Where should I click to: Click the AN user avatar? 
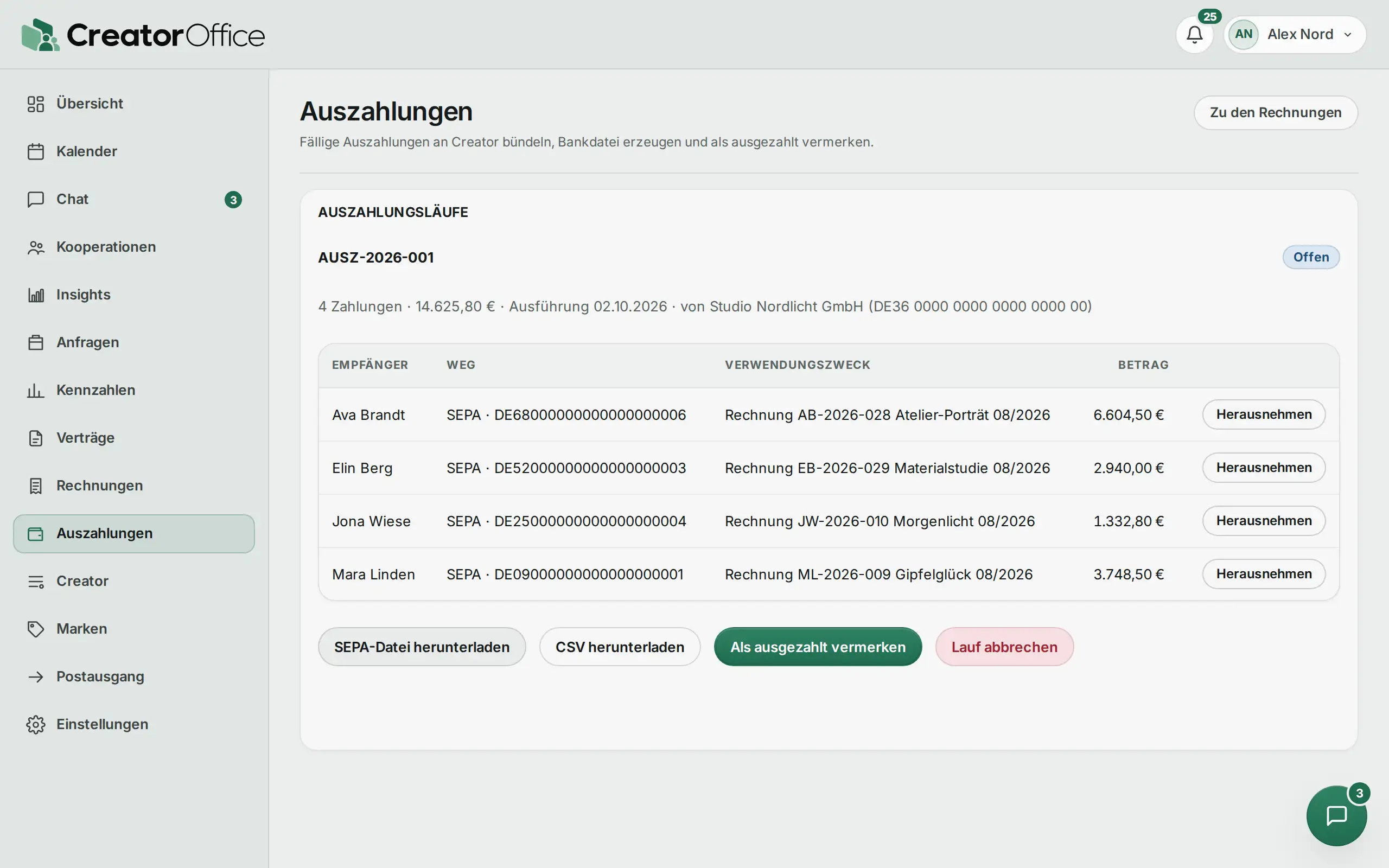click(x=1243, y=34)
